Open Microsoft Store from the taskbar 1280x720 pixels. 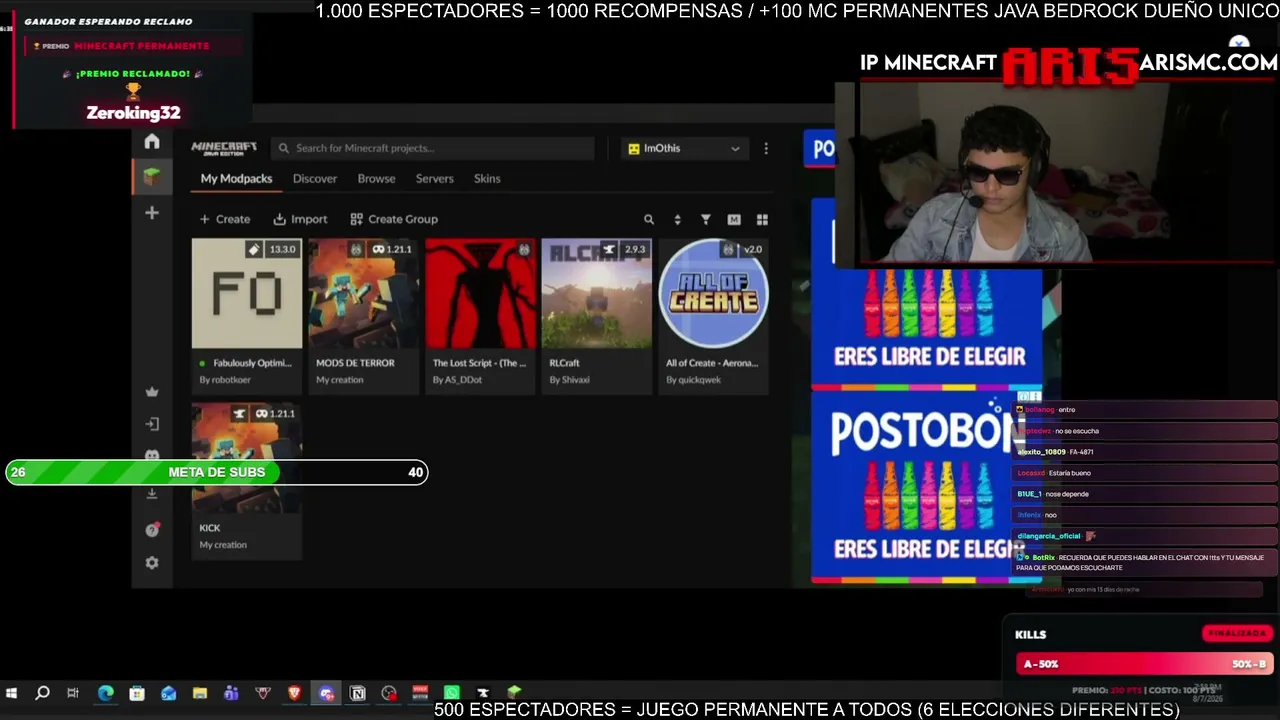tap(137, 693)
